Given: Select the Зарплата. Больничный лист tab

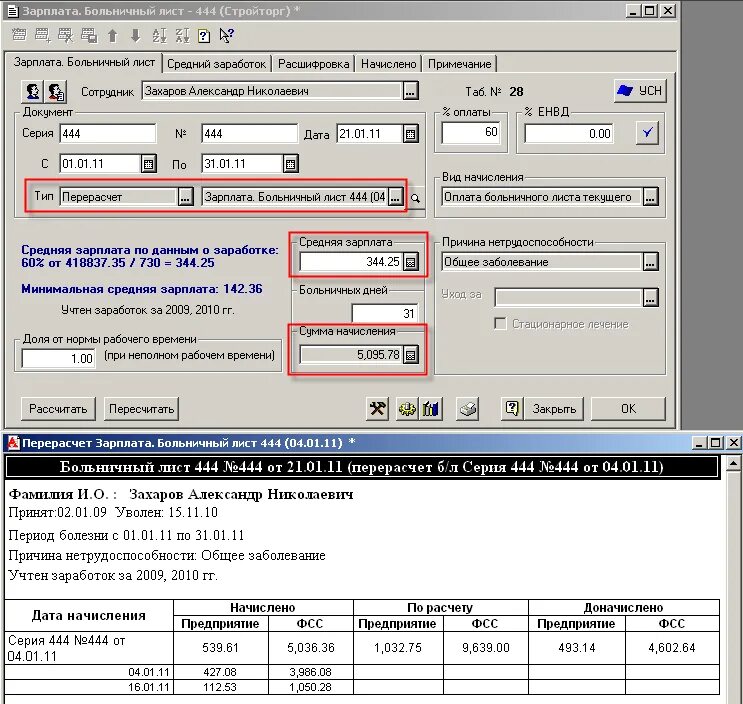Looking at the screenshot, I should coord(84,62).
